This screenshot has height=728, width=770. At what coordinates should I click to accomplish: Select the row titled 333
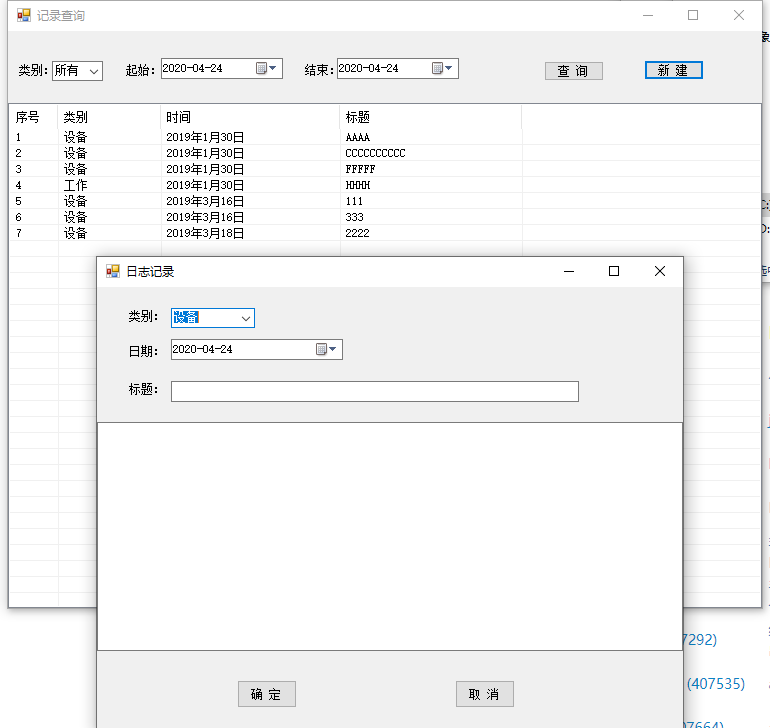385,217
